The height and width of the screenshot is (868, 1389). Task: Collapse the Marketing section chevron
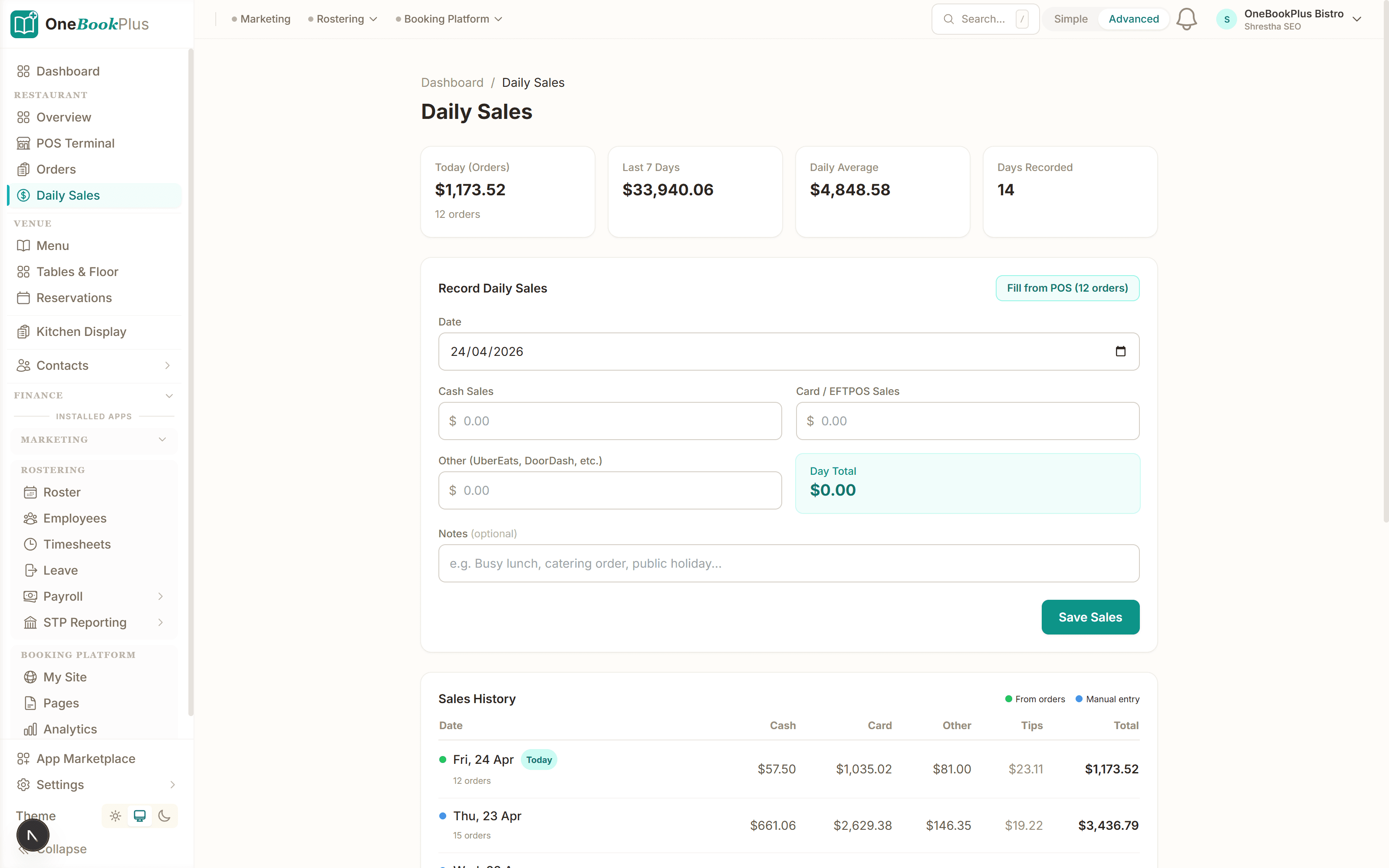point(162,440)
